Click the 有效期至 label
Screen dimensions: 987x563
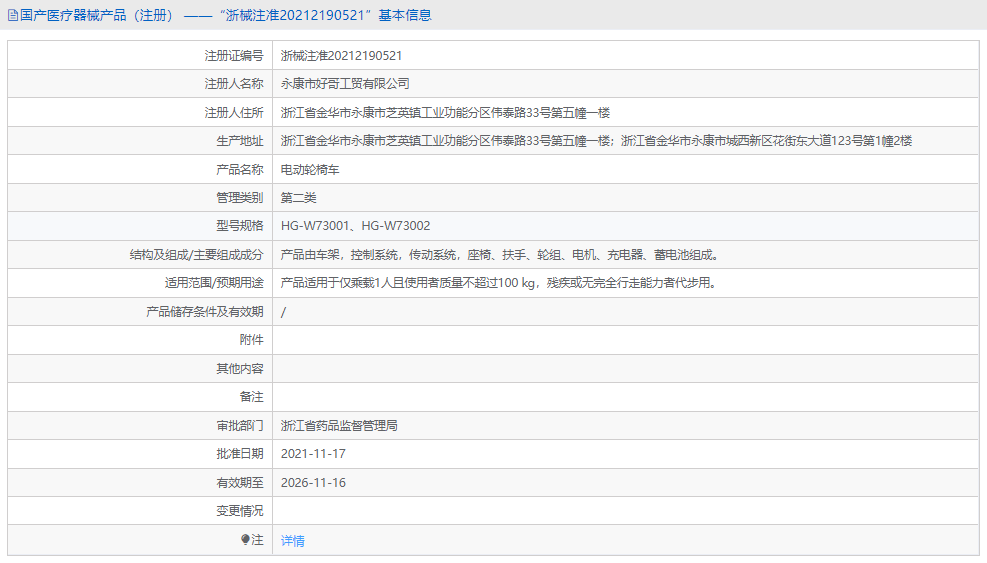(240, 482)
